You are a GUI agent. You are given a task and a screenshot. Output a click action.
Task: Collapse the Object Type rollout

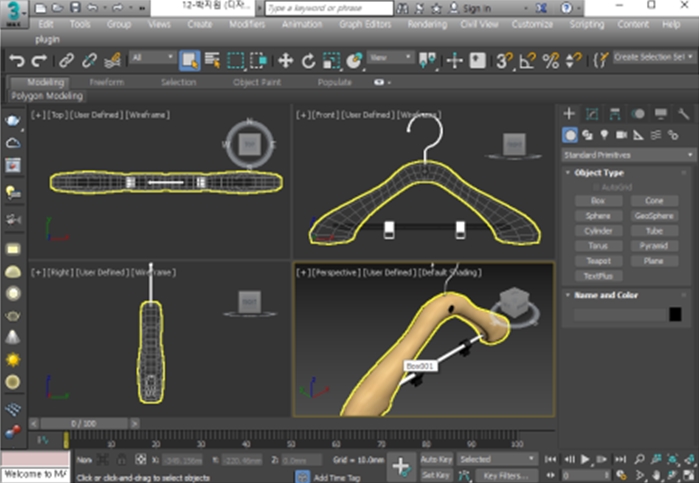pos(600,173)
